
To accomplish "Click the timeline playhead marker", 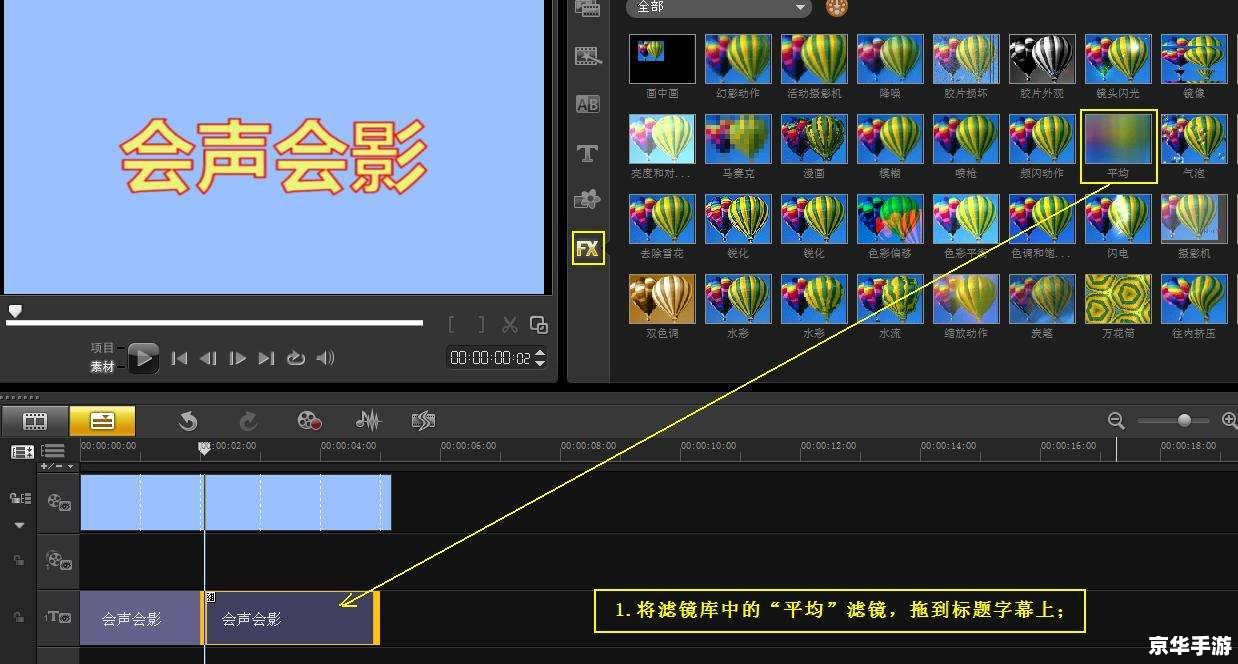I will tap(204, 448).
